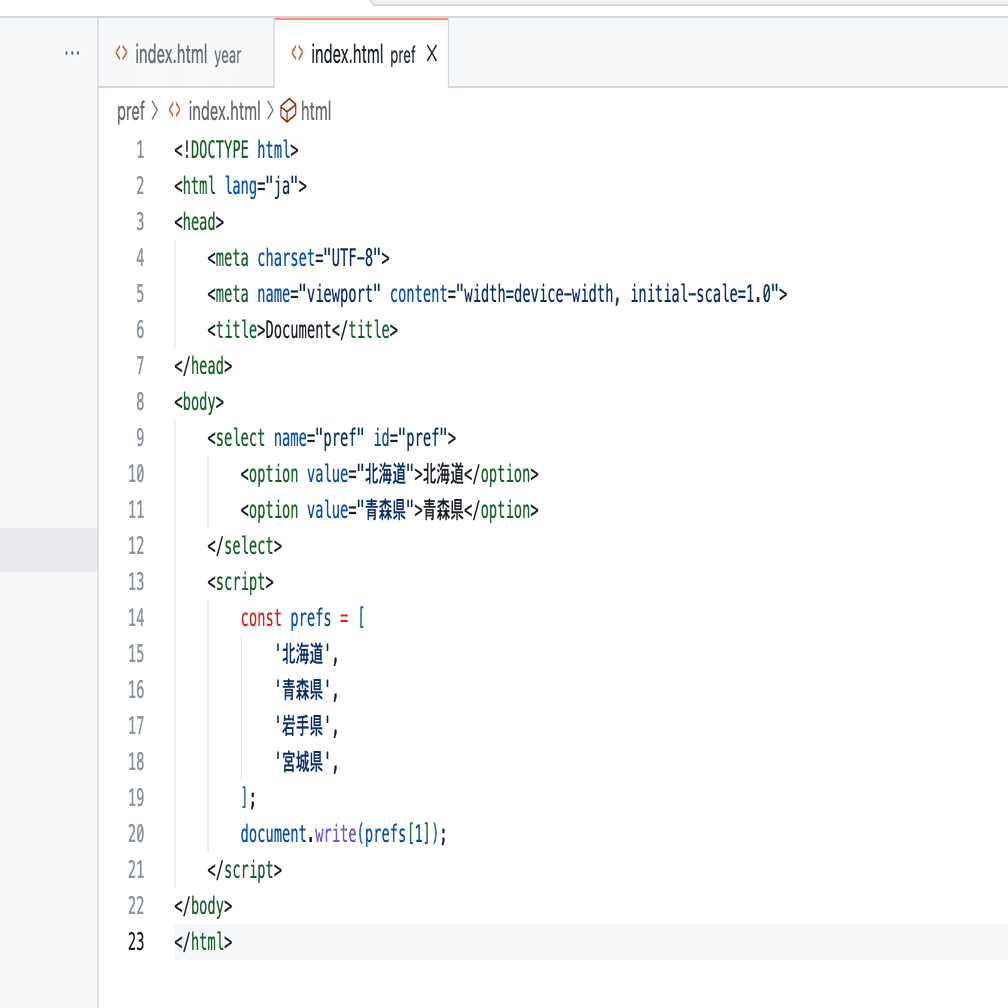The image size is (1008, 1008).
Task: Switch to the index.html year tab
Action: pyautogui.click(x=185, y=55)
